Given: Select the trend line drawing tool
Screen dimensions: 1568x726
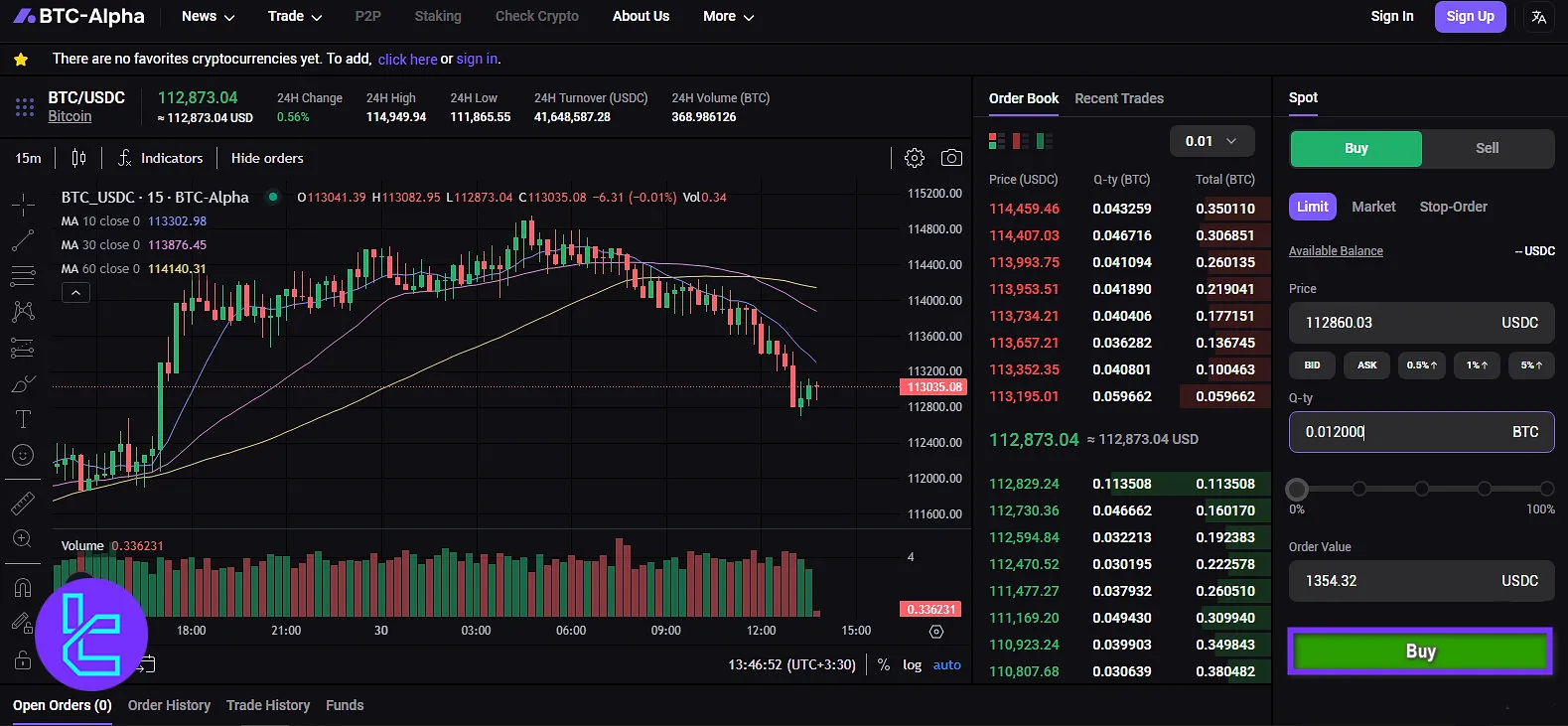Looking at the screenshot, I should (23, 240).
